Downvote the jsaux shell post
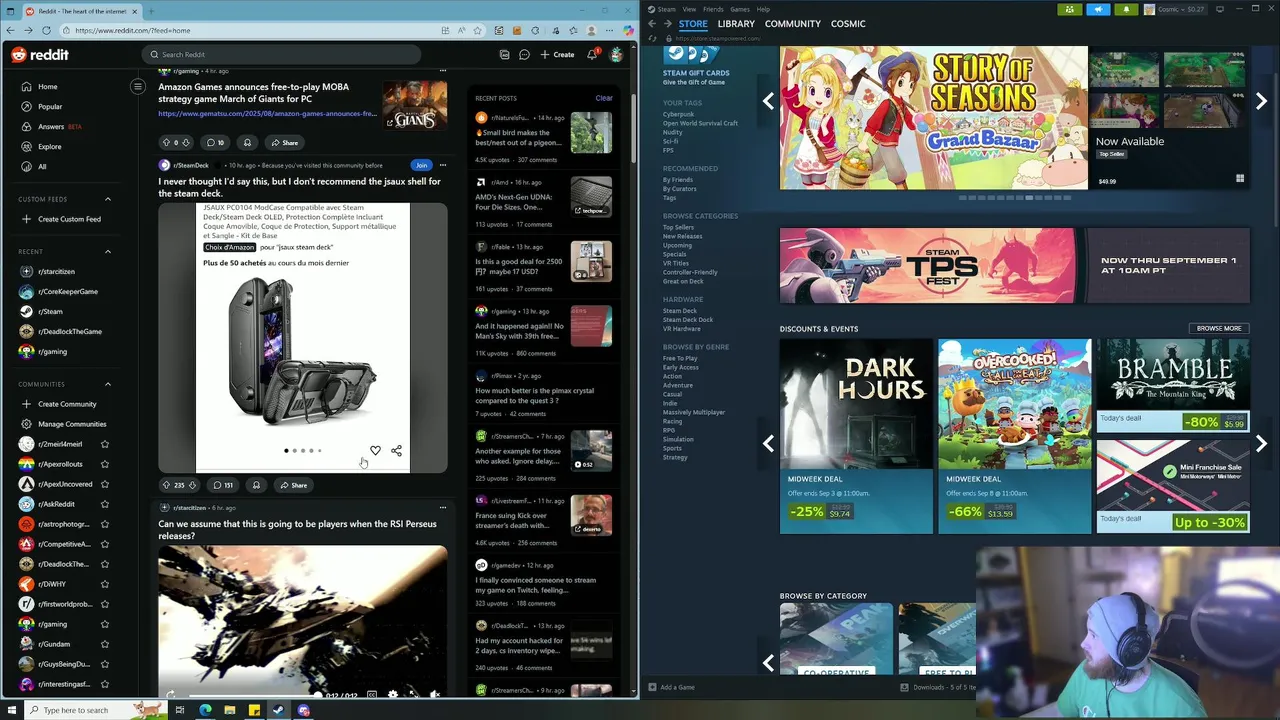This screenshot has width=1280, height=720. pos(192,485)
